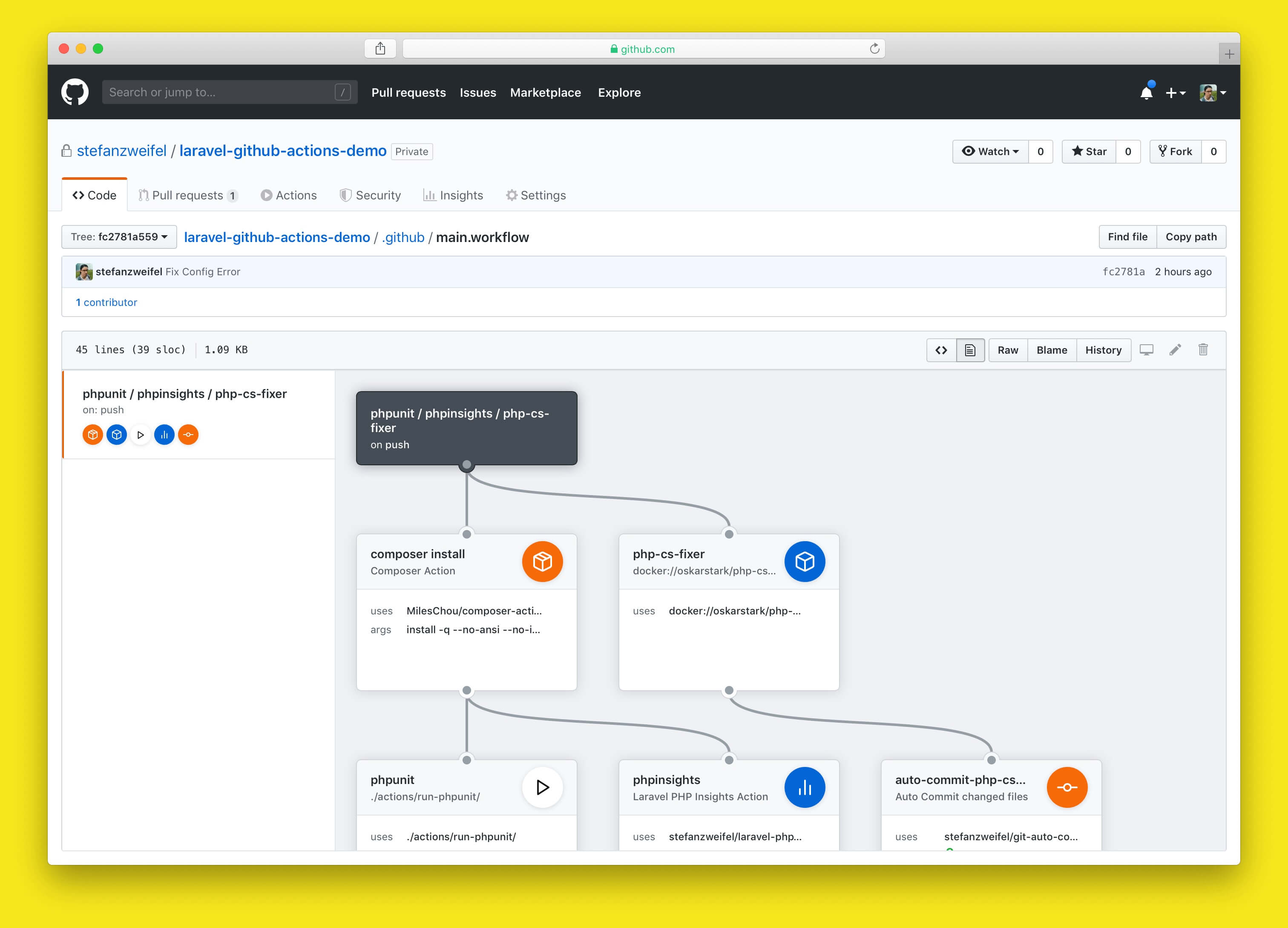Viewport: 1288px width, 928px height.
Task: Toggle the rendered document view
Action: [x=970, y=350]
